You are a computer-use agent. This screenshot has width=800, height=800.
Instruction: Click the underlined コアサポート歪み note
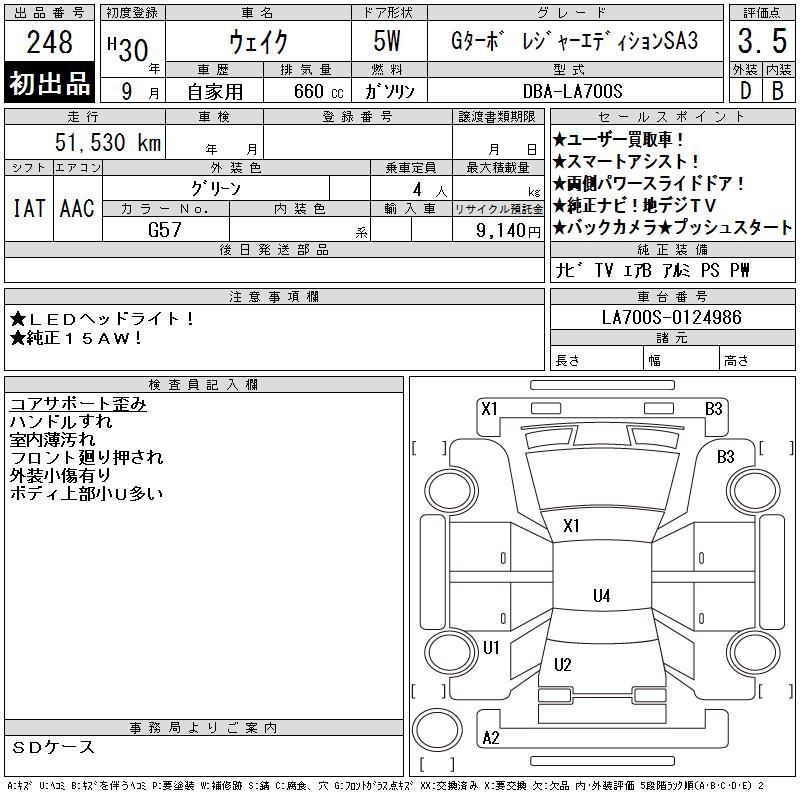pyautogui.click(x=78, y=404)
